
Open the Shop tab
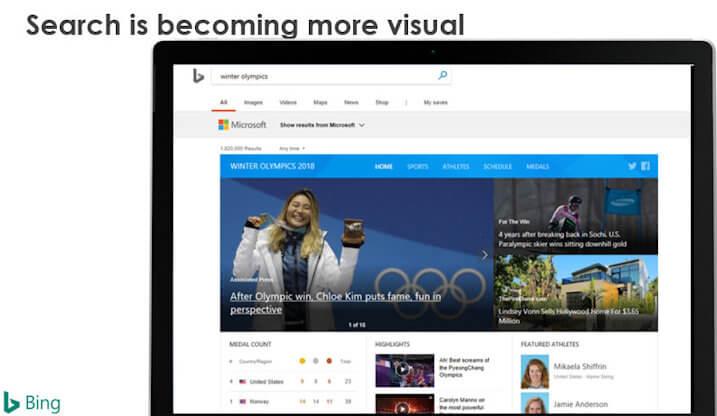point(382,102)
